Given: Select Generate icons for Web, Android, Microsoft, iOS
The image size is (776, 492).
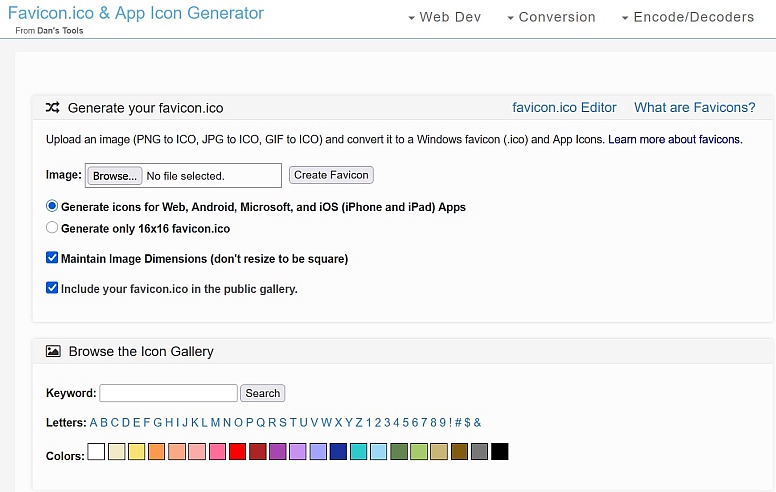Looking at the screenshot, I should [x=52, y=206].
